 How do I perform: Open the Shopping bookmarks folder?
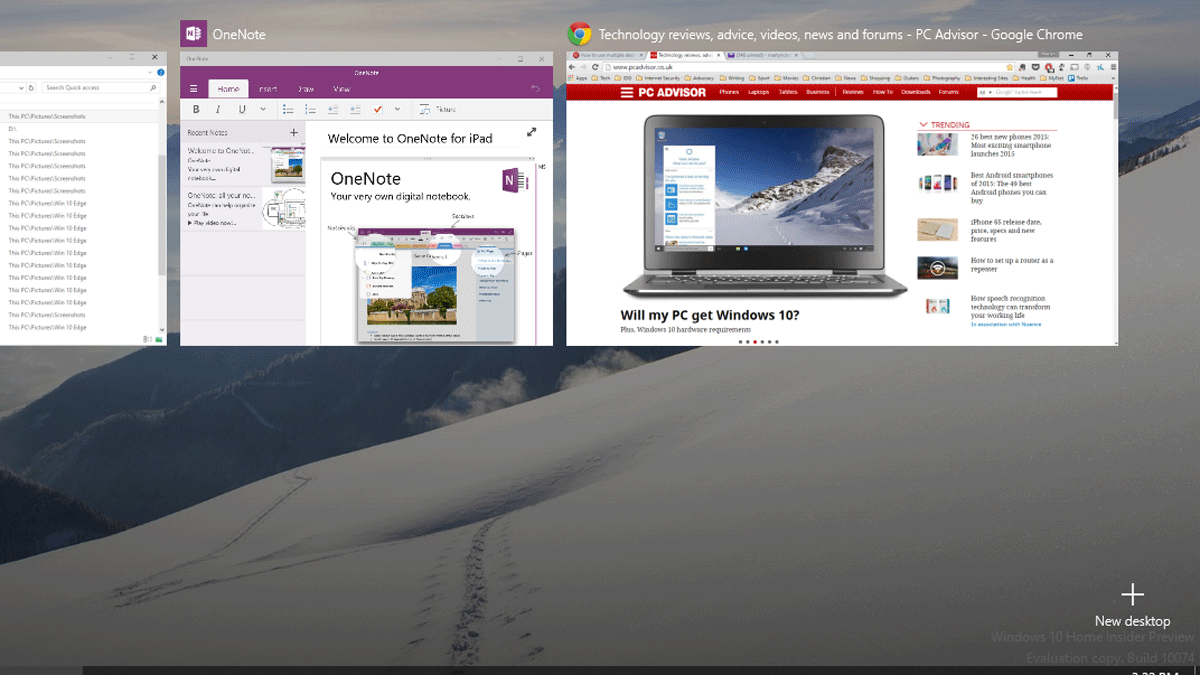tap(875, 77)
